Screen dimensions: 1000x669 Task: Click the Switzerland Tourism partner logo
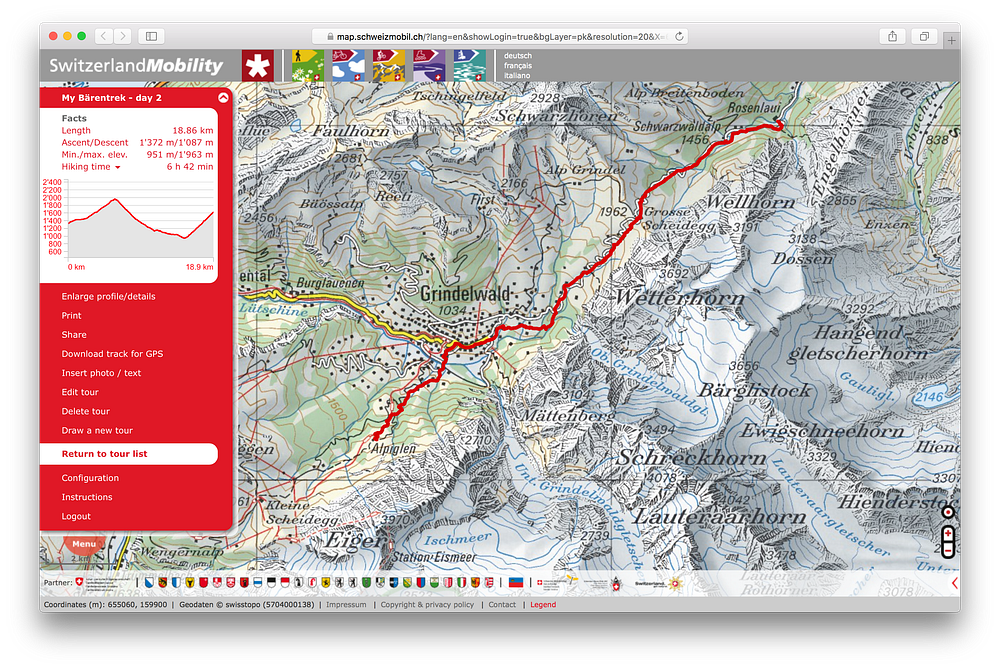(659, 583)
